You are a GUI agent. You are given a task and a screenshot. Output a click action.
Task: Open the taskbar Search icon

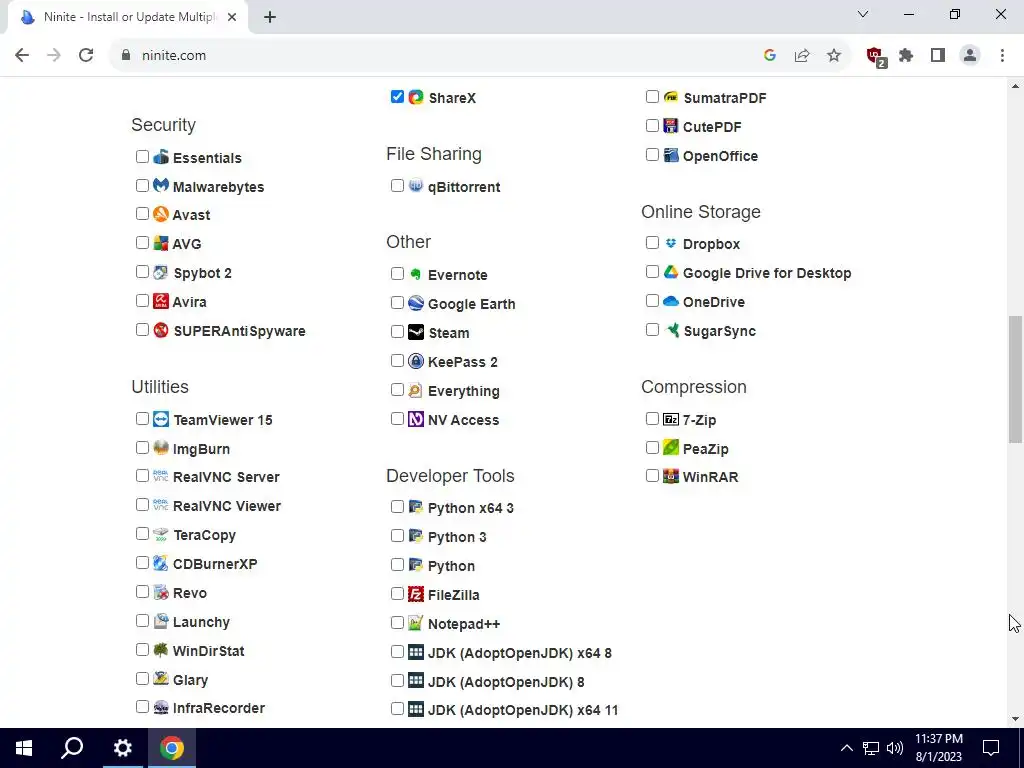[x=72, y=748]
